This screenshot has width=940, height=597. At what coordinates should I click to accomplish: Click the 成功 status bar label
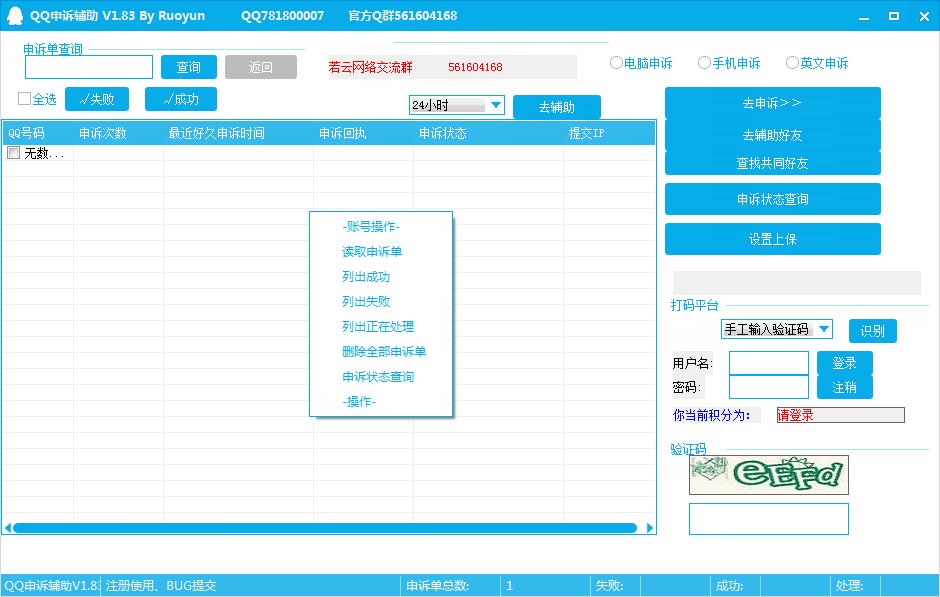click(x=730, y=586)
